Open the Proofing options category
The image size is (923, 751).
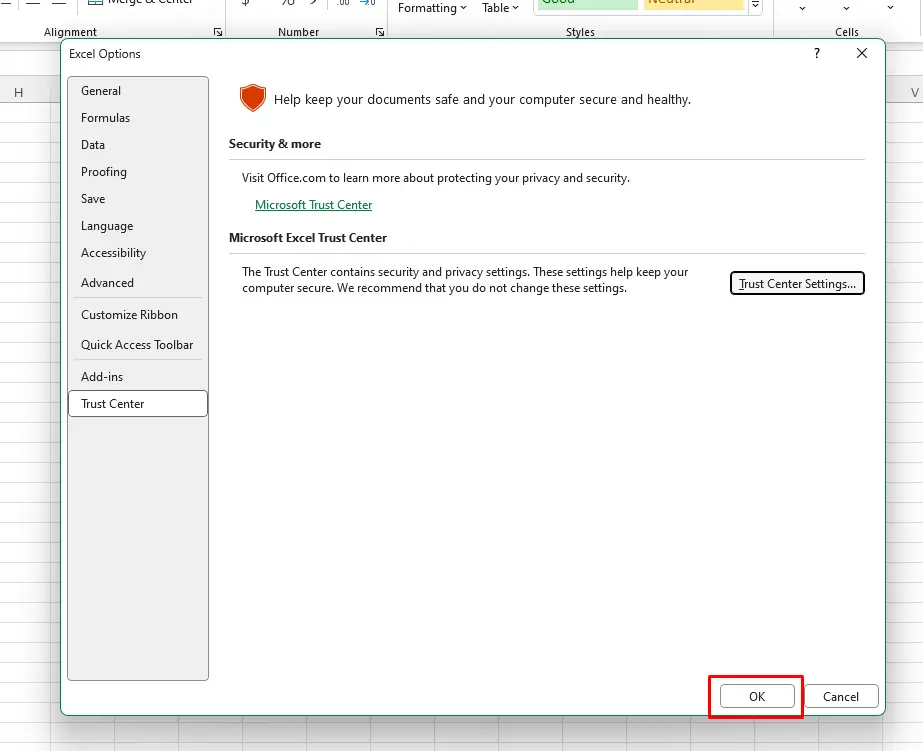point(104,172)
